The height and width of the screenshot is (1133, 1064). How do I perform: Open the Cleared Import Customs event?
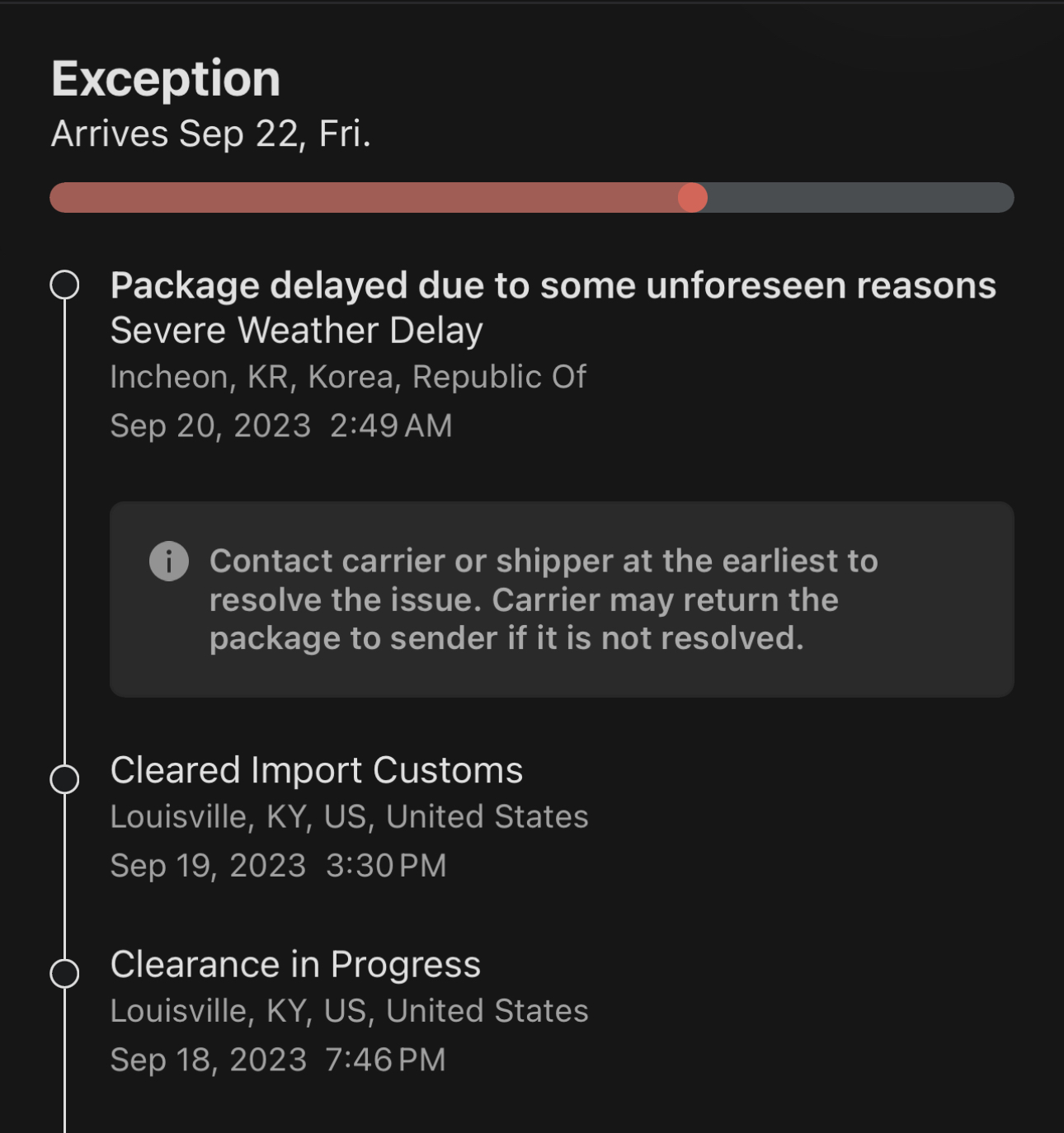coord(316,770)
